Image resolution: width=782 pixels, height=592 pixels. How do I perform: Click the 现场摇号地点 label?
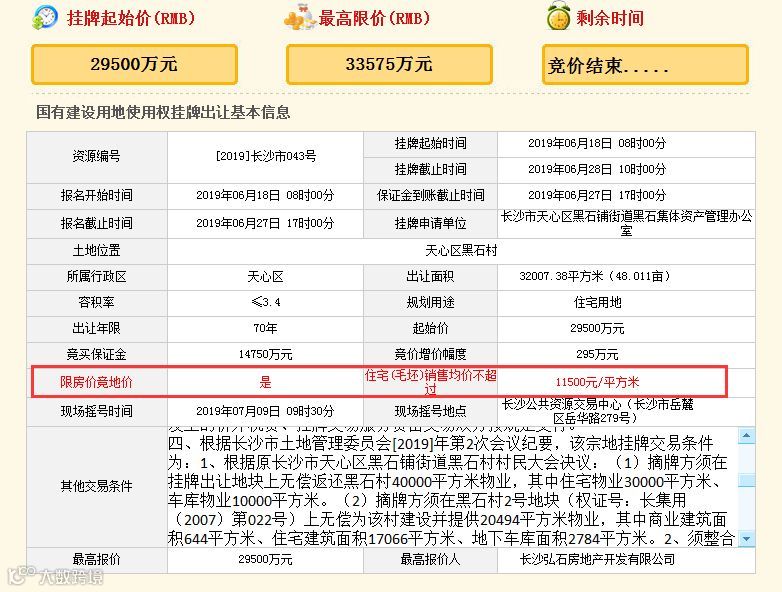[x=430, y=411]
